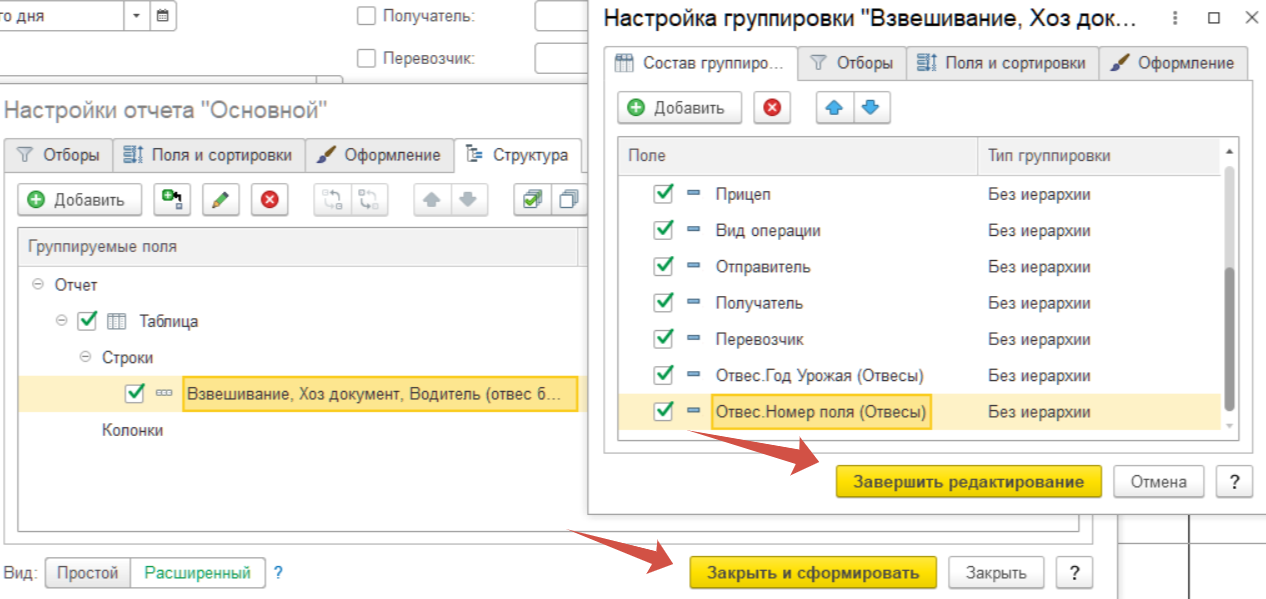Viewport: 1266px width, 599px height.
Task: Click the pencil edit icon in Структура toolbar
Action: click(x=220, y=200)
